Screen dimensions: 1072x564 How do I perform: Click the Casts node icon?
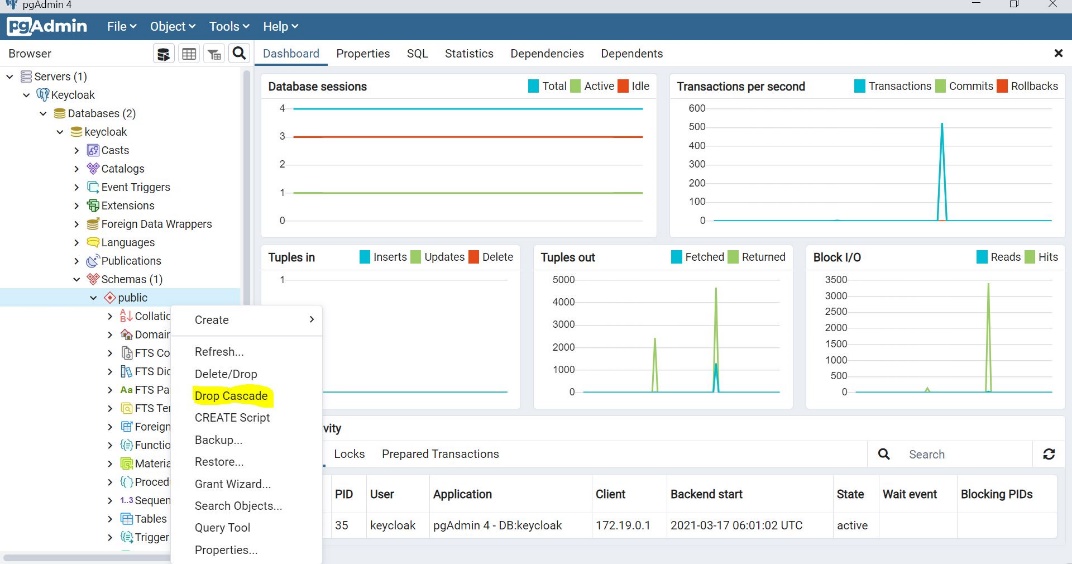pos(93,150)
